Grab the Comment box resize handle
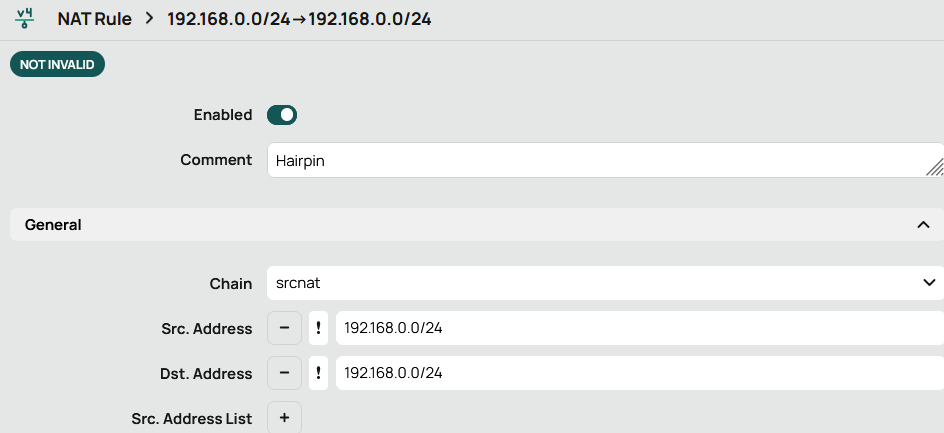The height and width of the screenshot is (433, 944). pyautogui.click(x=935, y=167)
